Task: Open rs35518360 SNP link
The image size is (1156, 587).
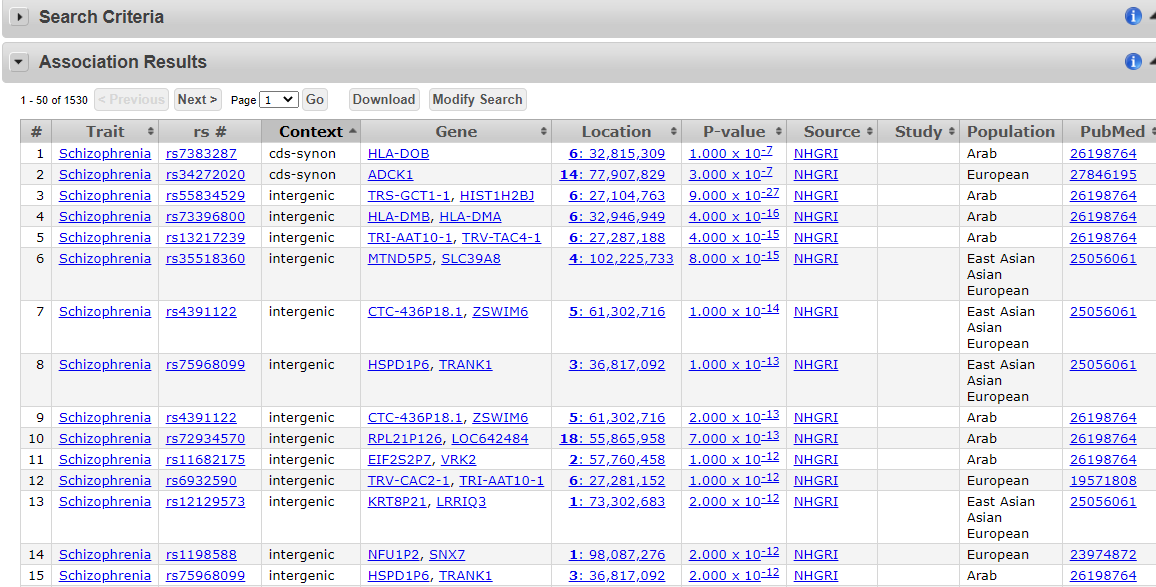Action: pyautogui.click(x=206, y=259)
